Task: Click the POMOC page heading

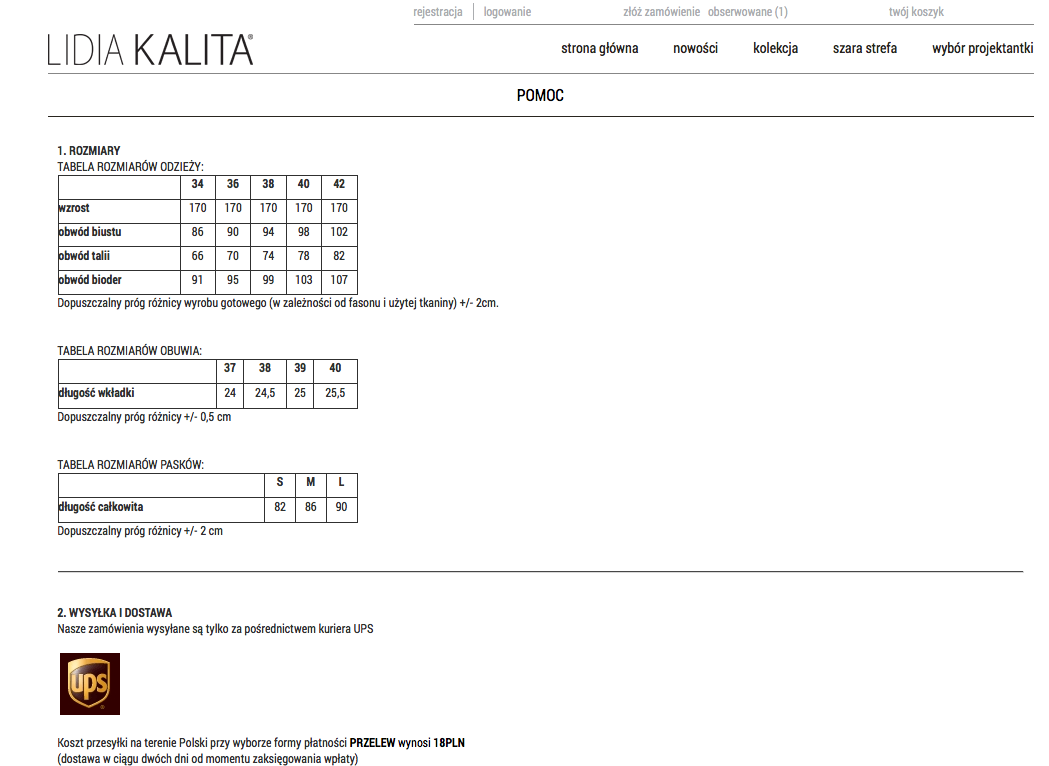Action: tap(540, 96)
